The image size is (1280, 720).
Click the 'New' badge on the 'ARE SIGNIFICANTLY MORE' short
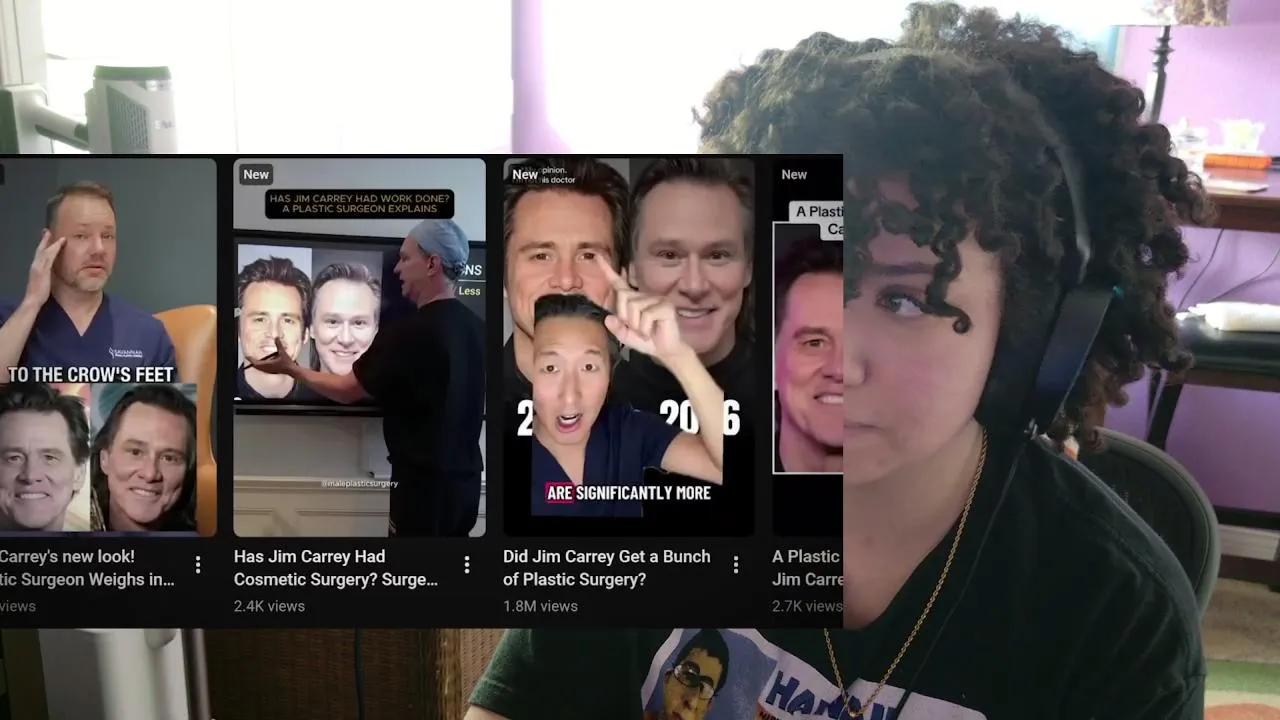click(525, 174)
